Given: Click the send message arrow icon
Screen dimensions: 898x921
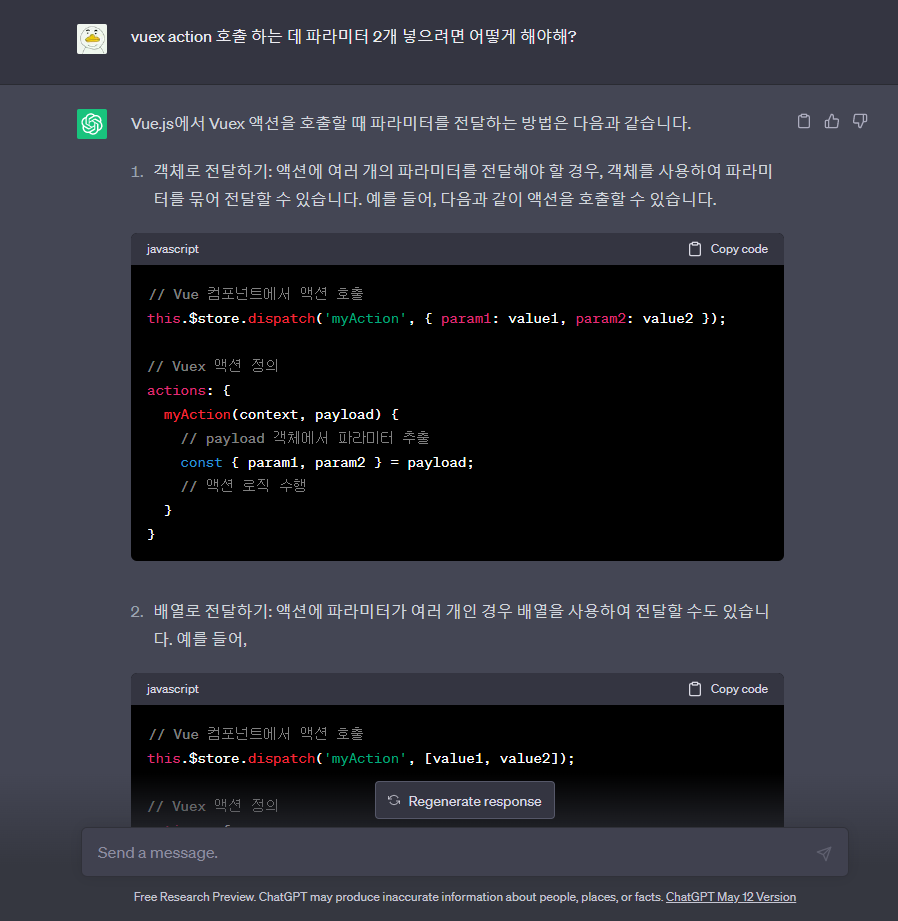Looking at the screenshot, I should pos(824,853).
